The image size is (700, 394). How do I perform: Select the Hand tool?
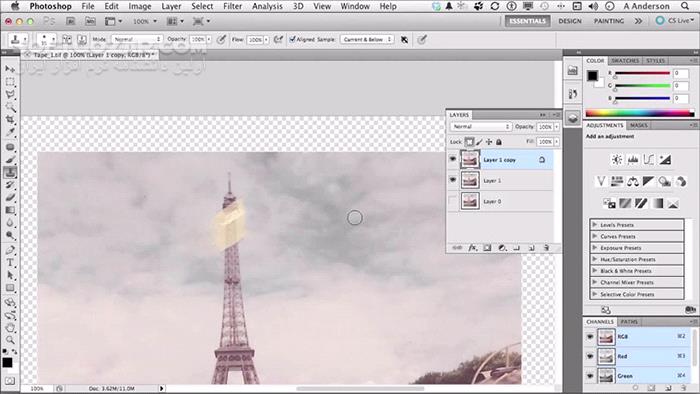(10, 328)
